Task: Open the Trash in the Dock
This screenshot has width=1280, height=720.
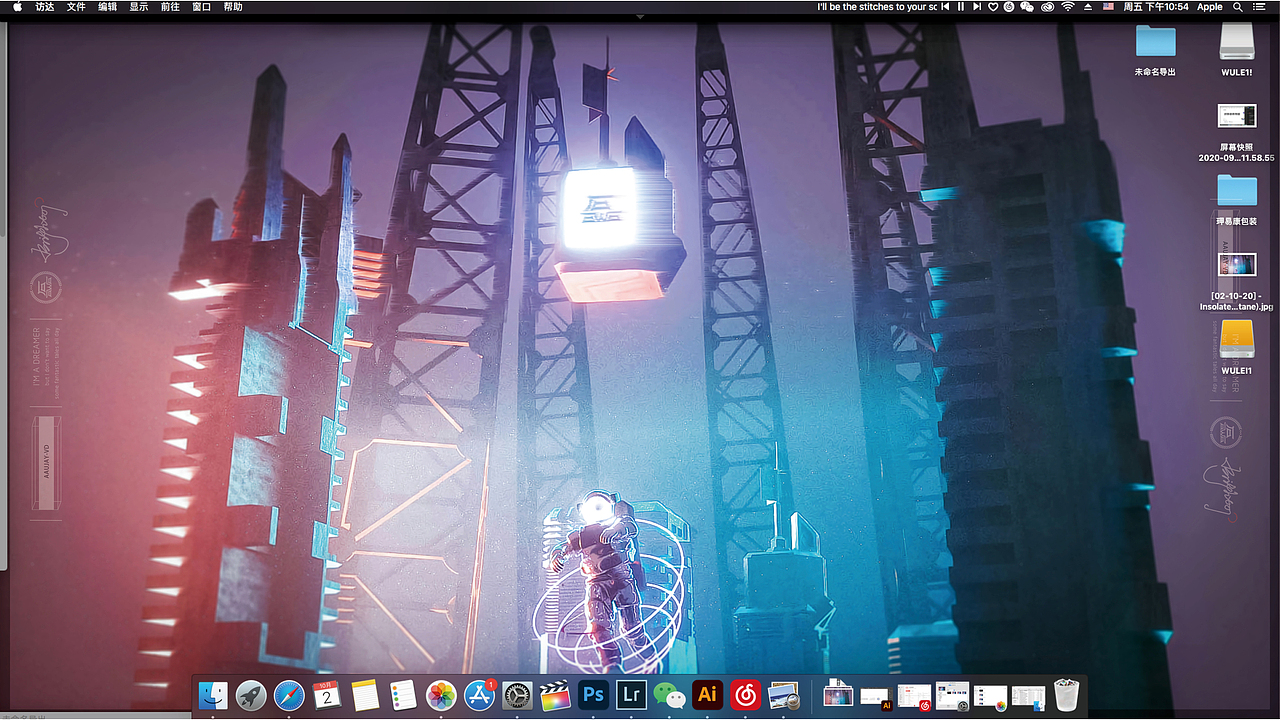Action: tap(1067, 695)
